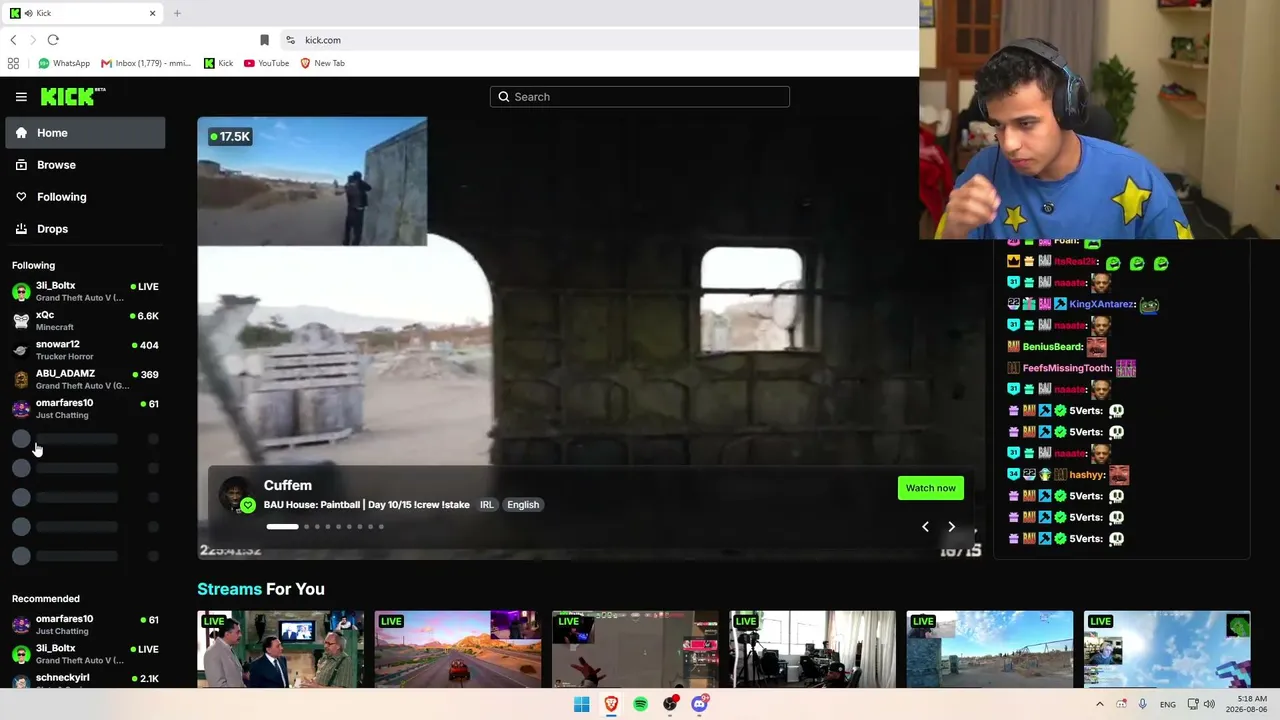The height and width of the screenshot is (720, 1280).
Task: Click the Watch now button
Action: (x=931, y=488)
